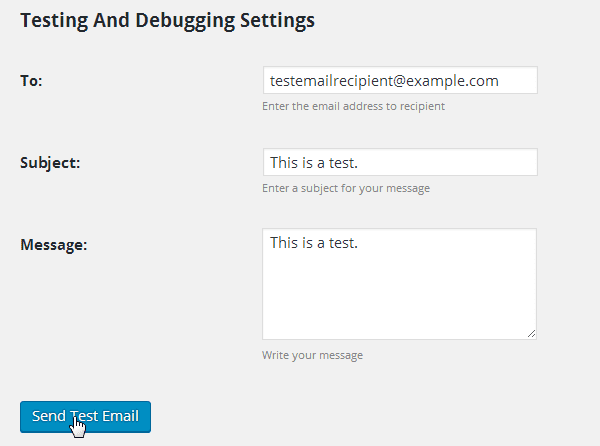Screen dimensions: 600x446
Task: Click the word 'This' in the Subject field
Action: pos(284,163)
